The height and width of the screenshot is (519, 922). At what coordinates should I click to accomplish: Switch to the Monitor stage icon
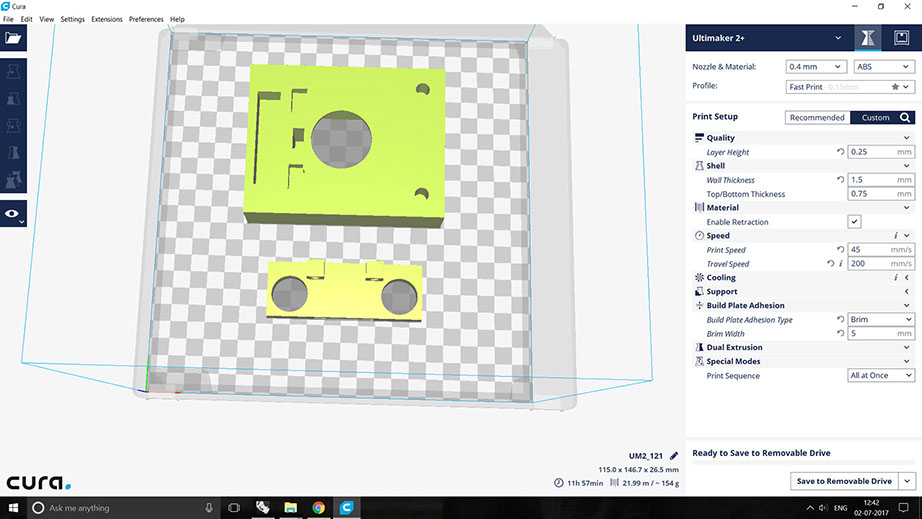click(901, 38)
